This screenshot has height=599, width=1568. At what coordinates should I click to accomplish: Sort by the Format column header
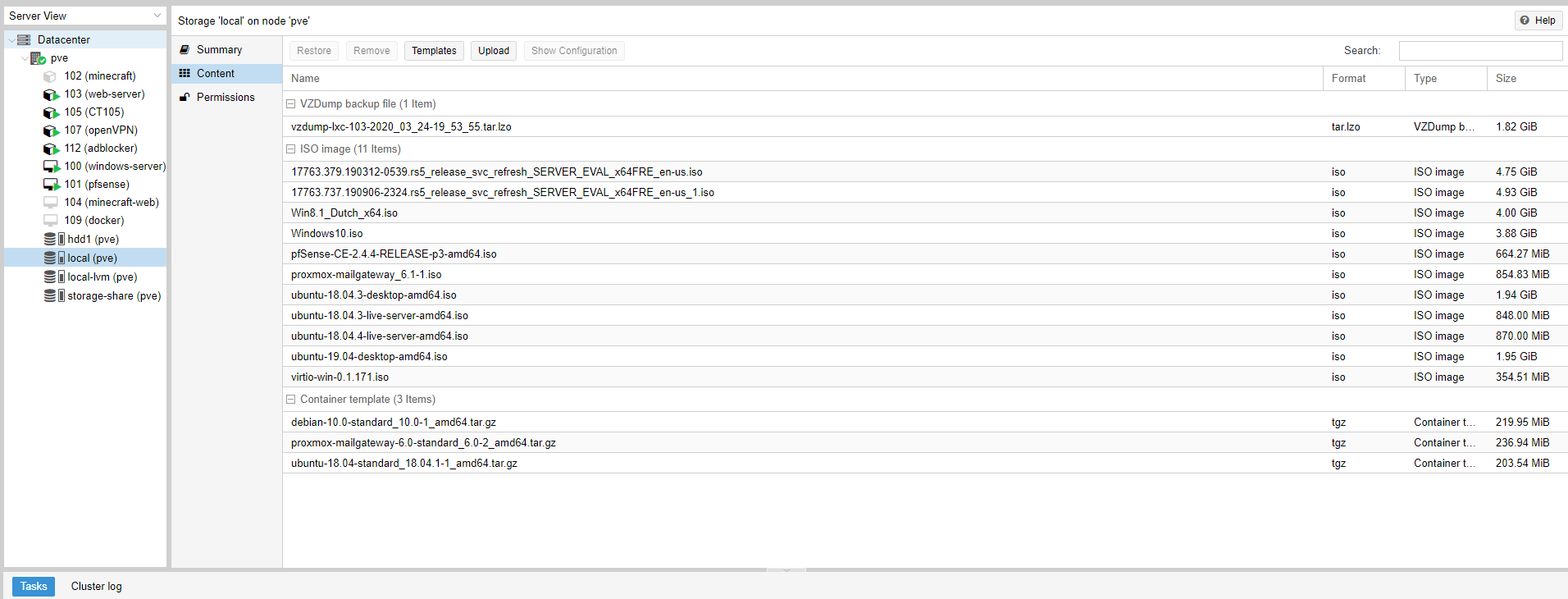click(1364, 79)
